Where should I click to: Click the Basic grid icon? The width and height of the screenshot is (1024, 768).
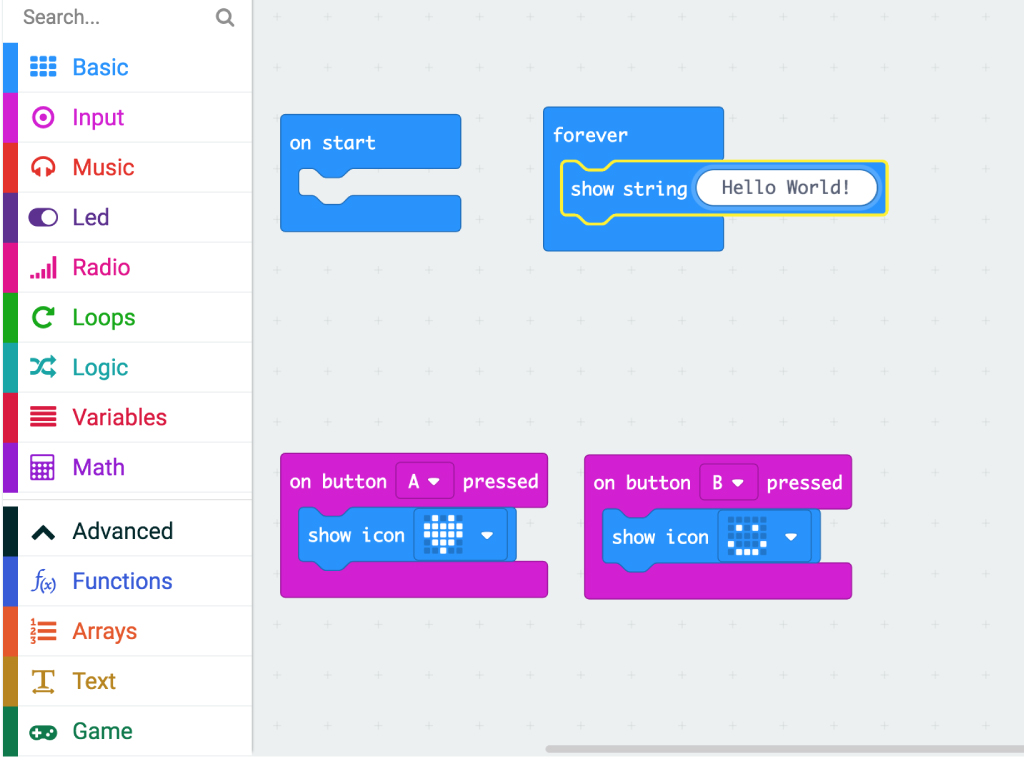tap(43, 67)
